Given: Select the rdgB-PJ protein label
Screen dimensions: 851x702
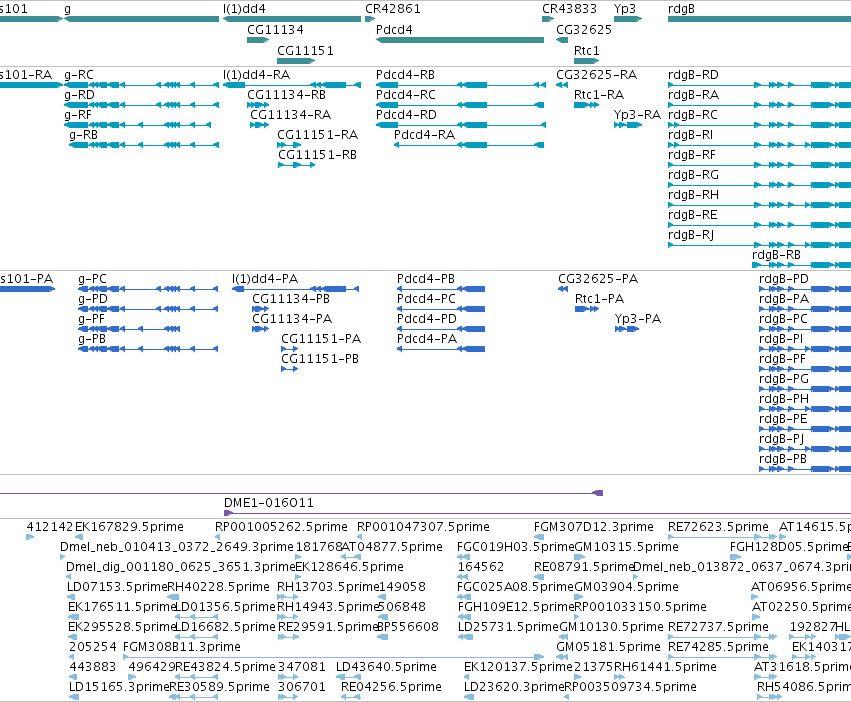Looking at the screenshot, I should (782, 438).
